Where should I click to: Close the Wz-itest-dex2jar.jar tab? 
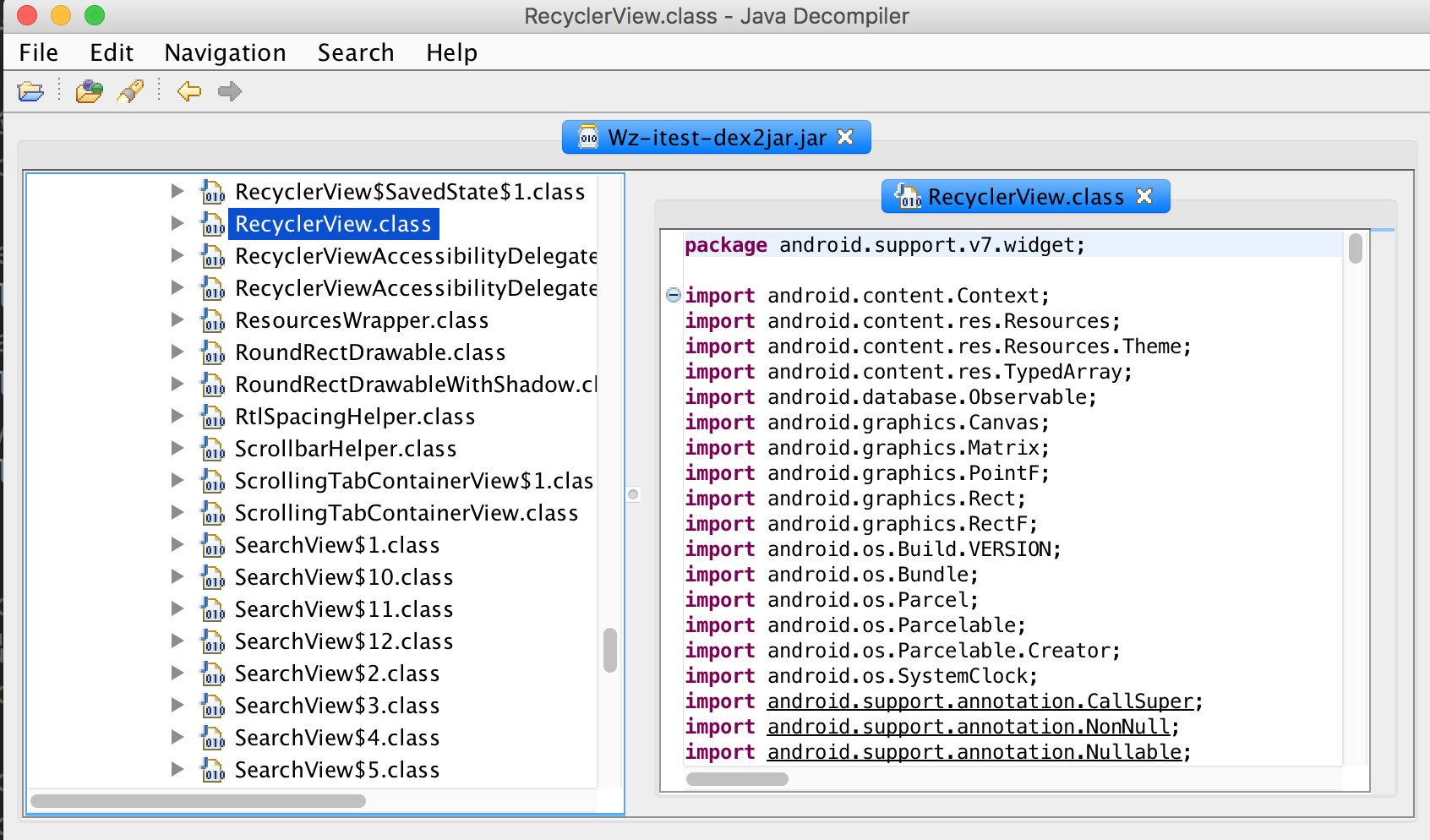pyautogui.click(x=845, y=137)
